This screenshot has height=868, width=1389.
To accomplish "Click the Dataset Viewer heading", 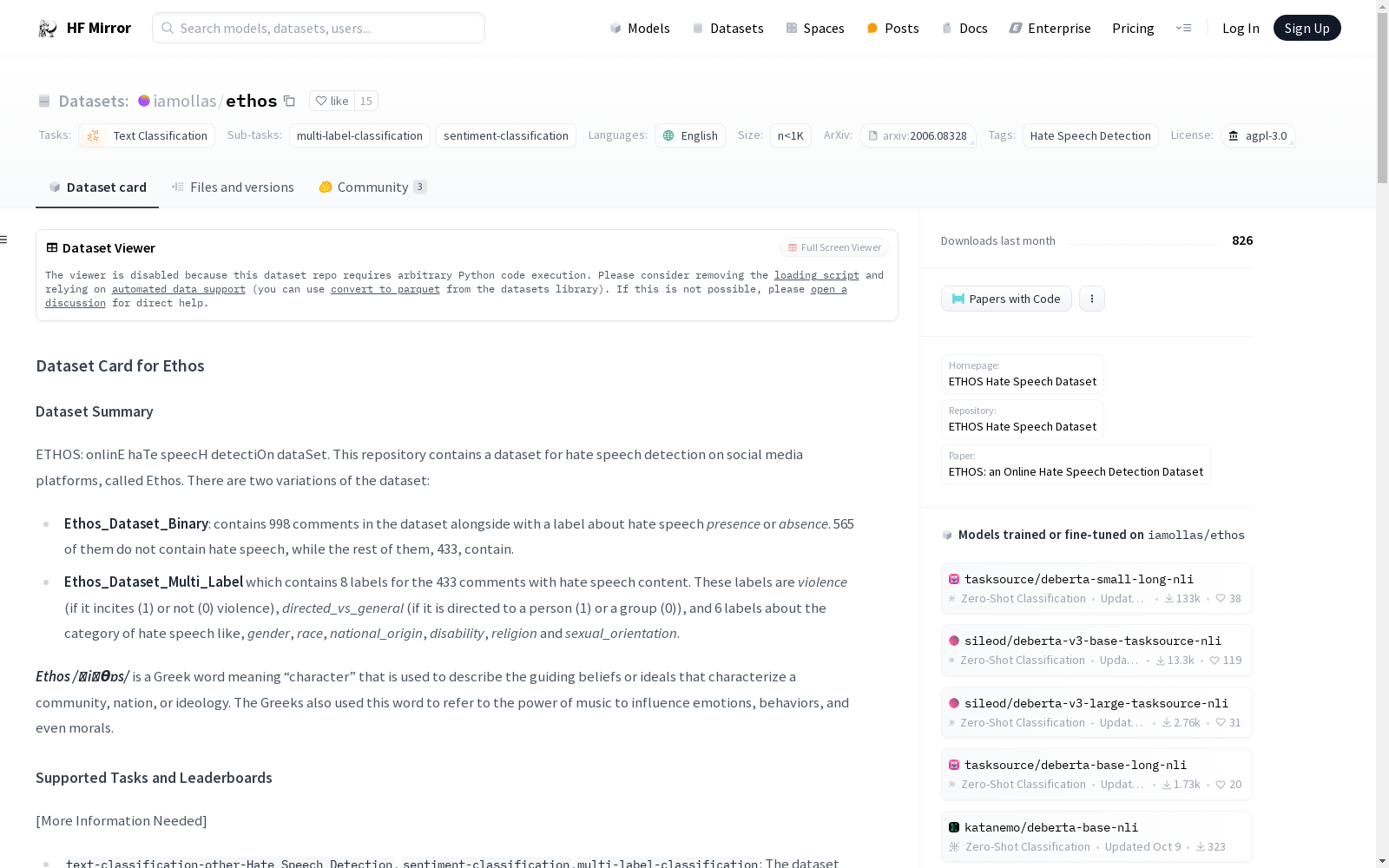I will tap(109, 248).
